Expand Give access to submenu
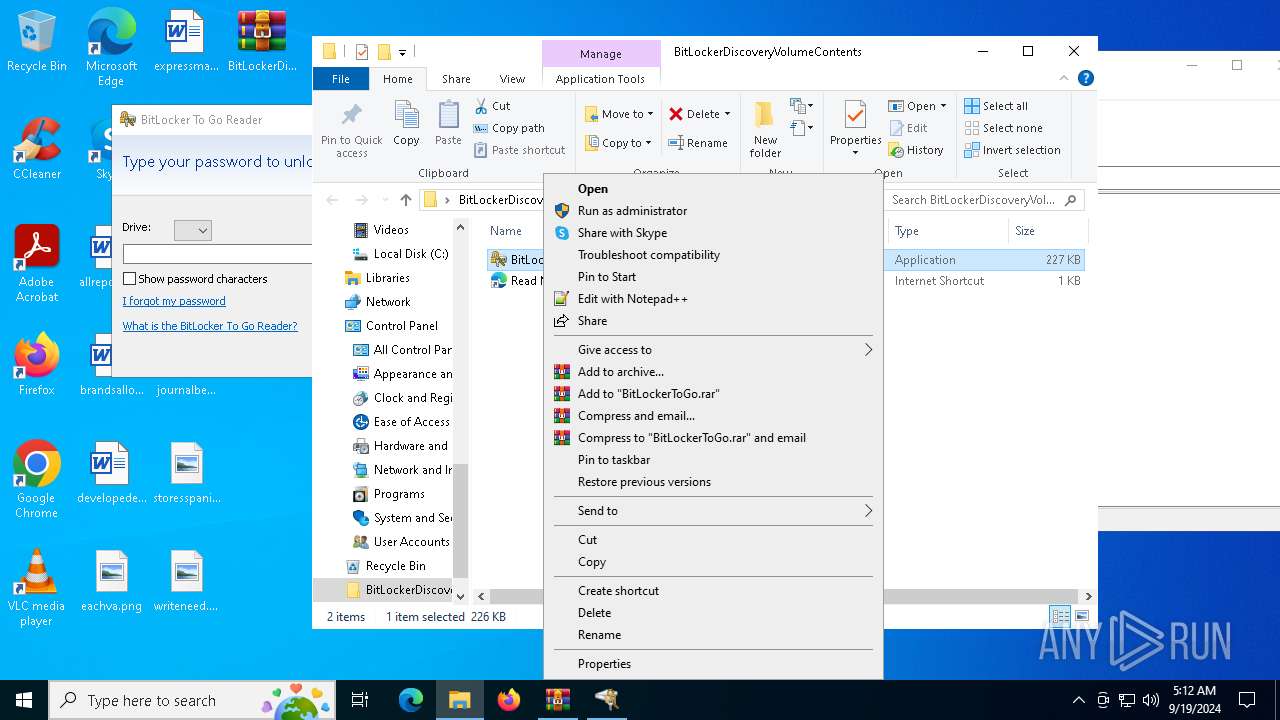Viewport: 1280px width, 720px height. [713, 350]
